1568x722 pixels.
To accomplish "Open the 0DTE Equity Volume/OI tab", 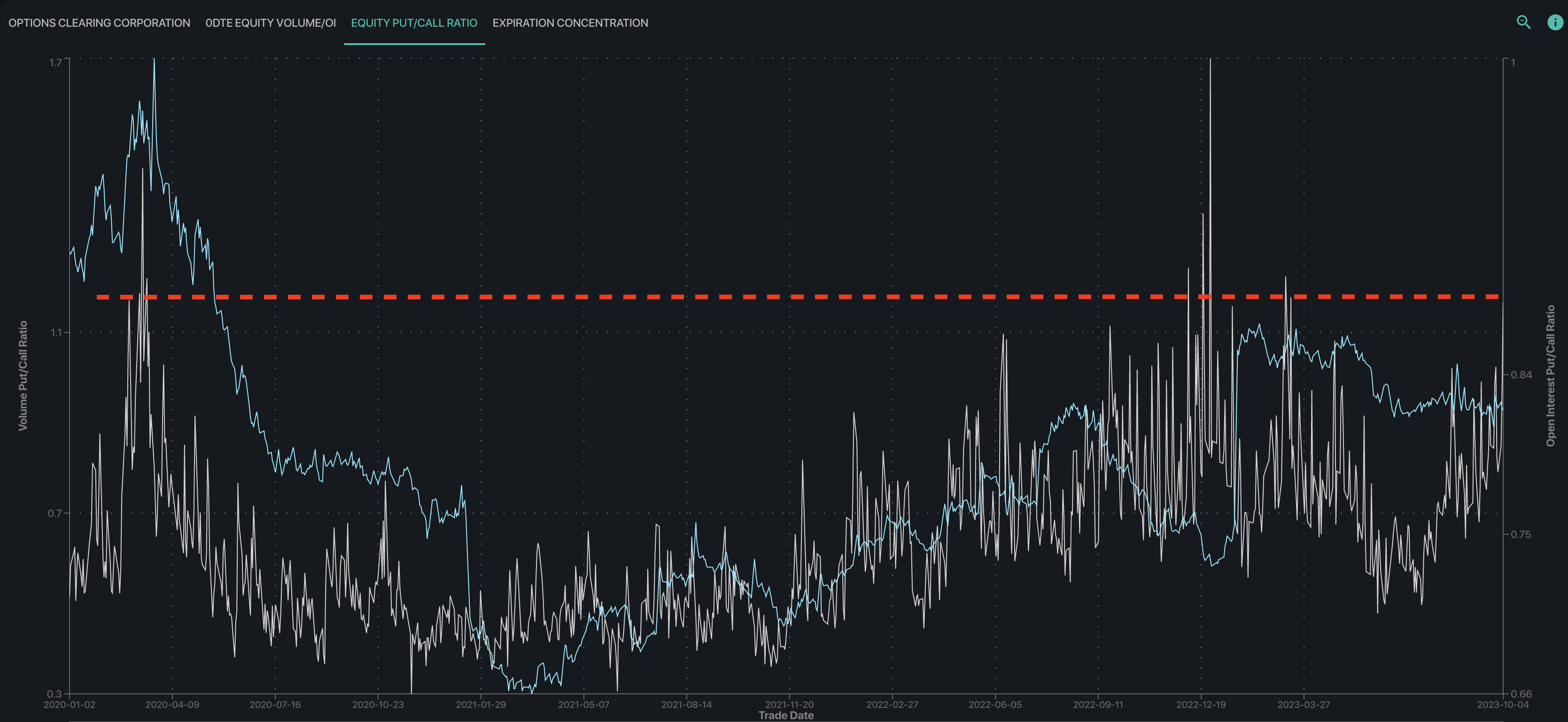I will point(270,23).
